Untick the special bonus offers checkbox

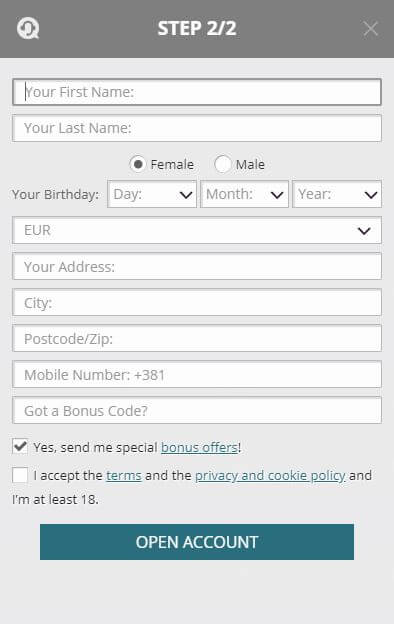(20, 447)
